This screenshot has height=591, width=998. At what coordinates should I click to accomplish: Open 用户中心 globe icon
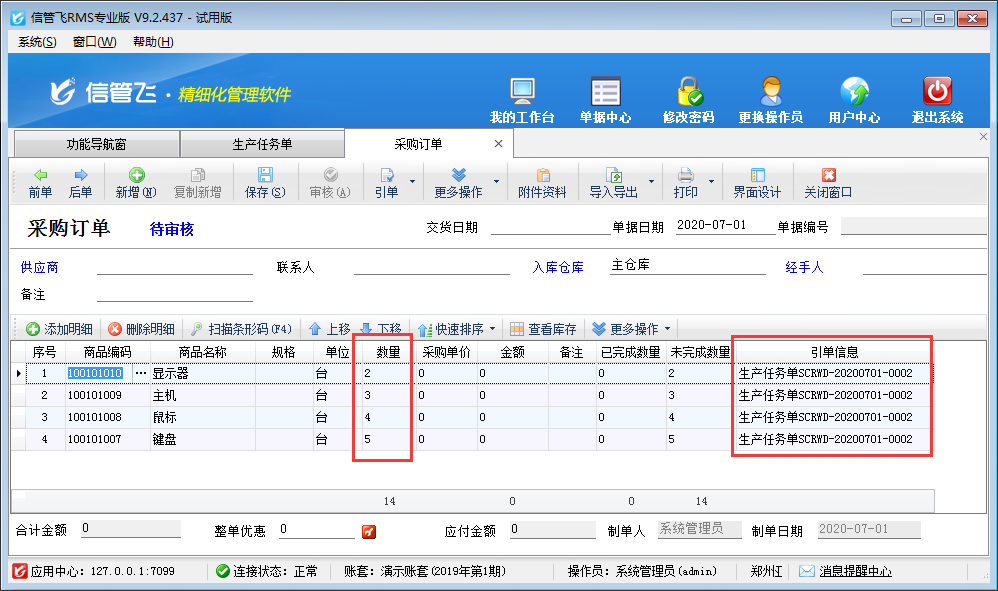(x=854, y=92)
